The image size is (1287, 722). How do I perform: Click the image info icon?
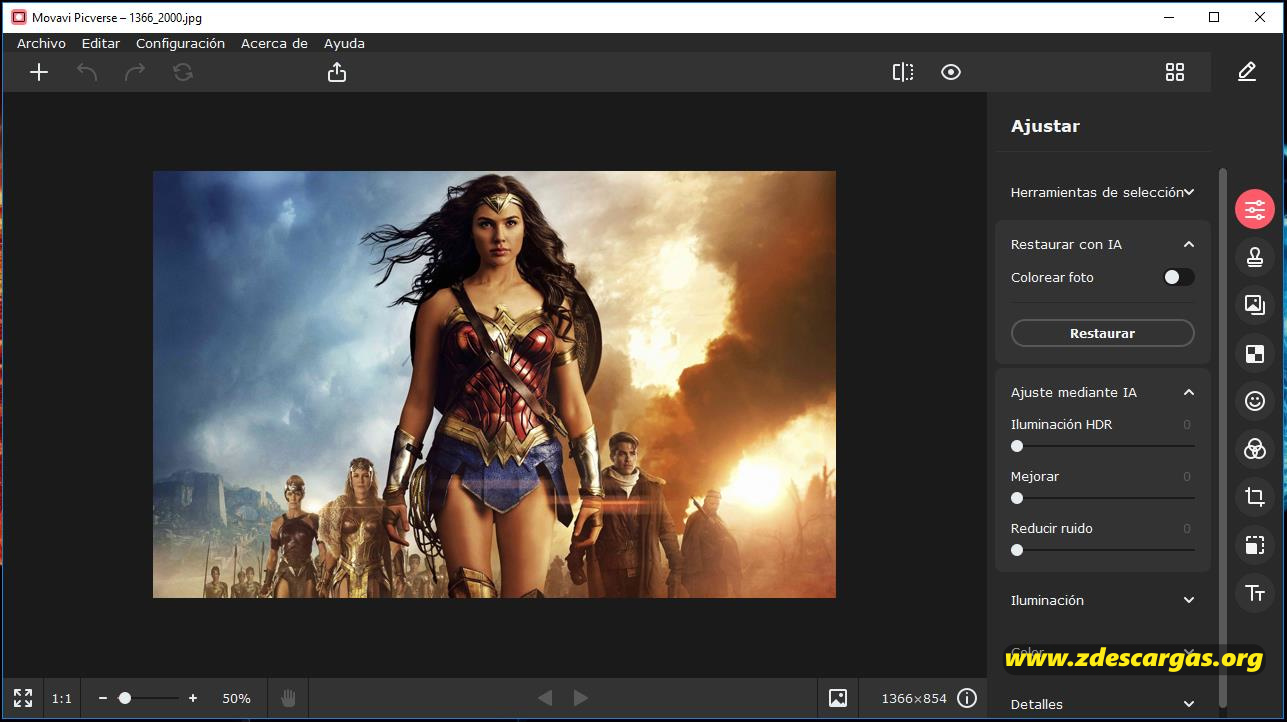click(967, 698)
